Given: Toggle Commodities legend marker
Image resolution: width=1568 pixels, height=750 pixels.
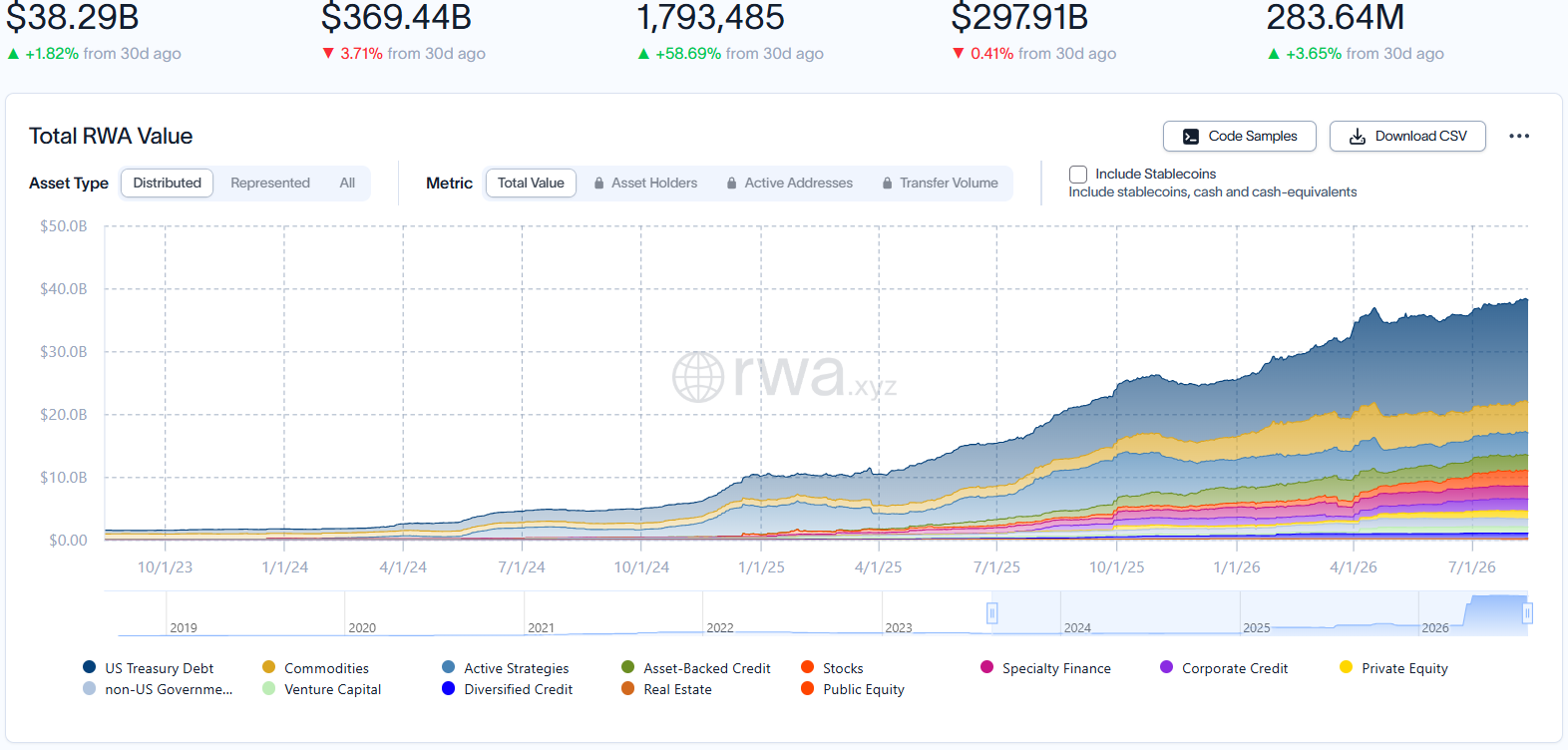Looking at the screenshot, I should pyautogui.click(x=269, y=667).
